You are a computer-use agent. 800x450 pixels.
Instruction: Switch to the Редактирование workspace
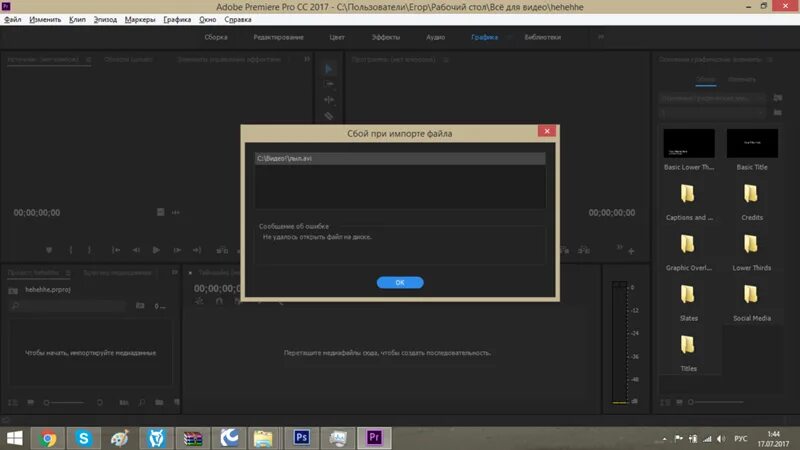pyautogui.click(x=279, y=37)
